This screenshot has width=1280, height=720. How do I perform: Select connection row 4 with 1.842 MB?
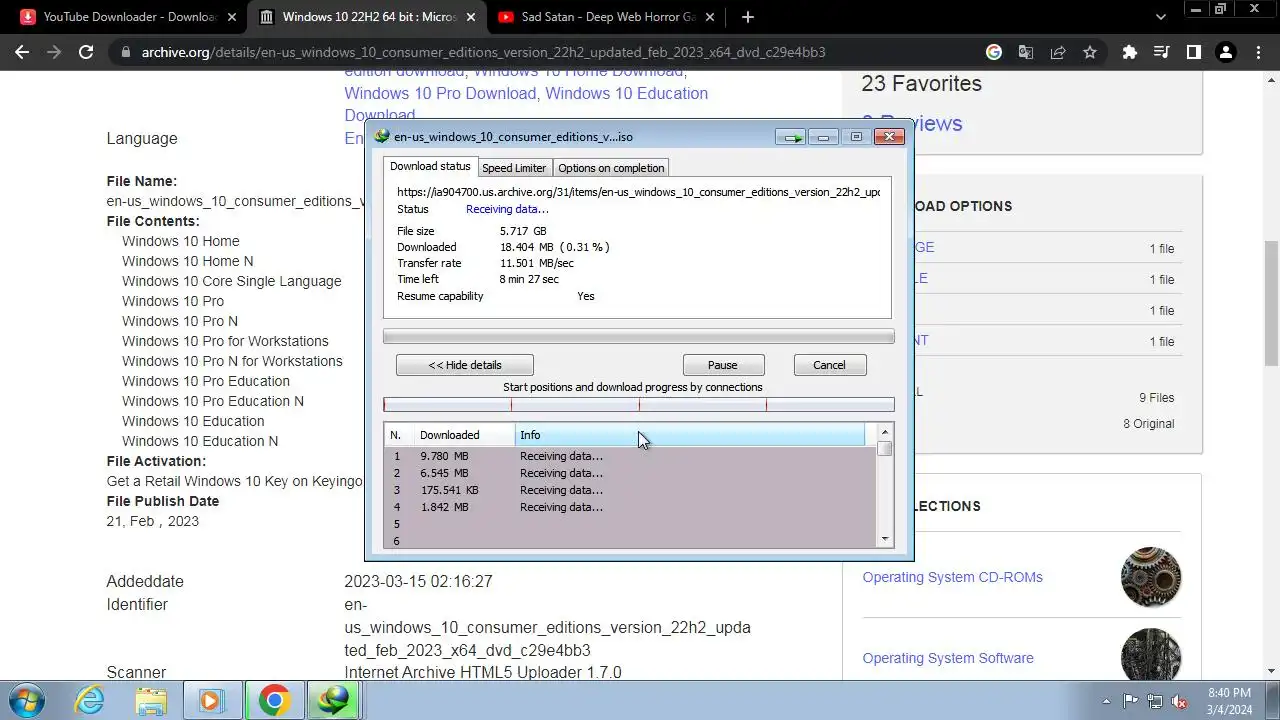click(x=630, y=507)
